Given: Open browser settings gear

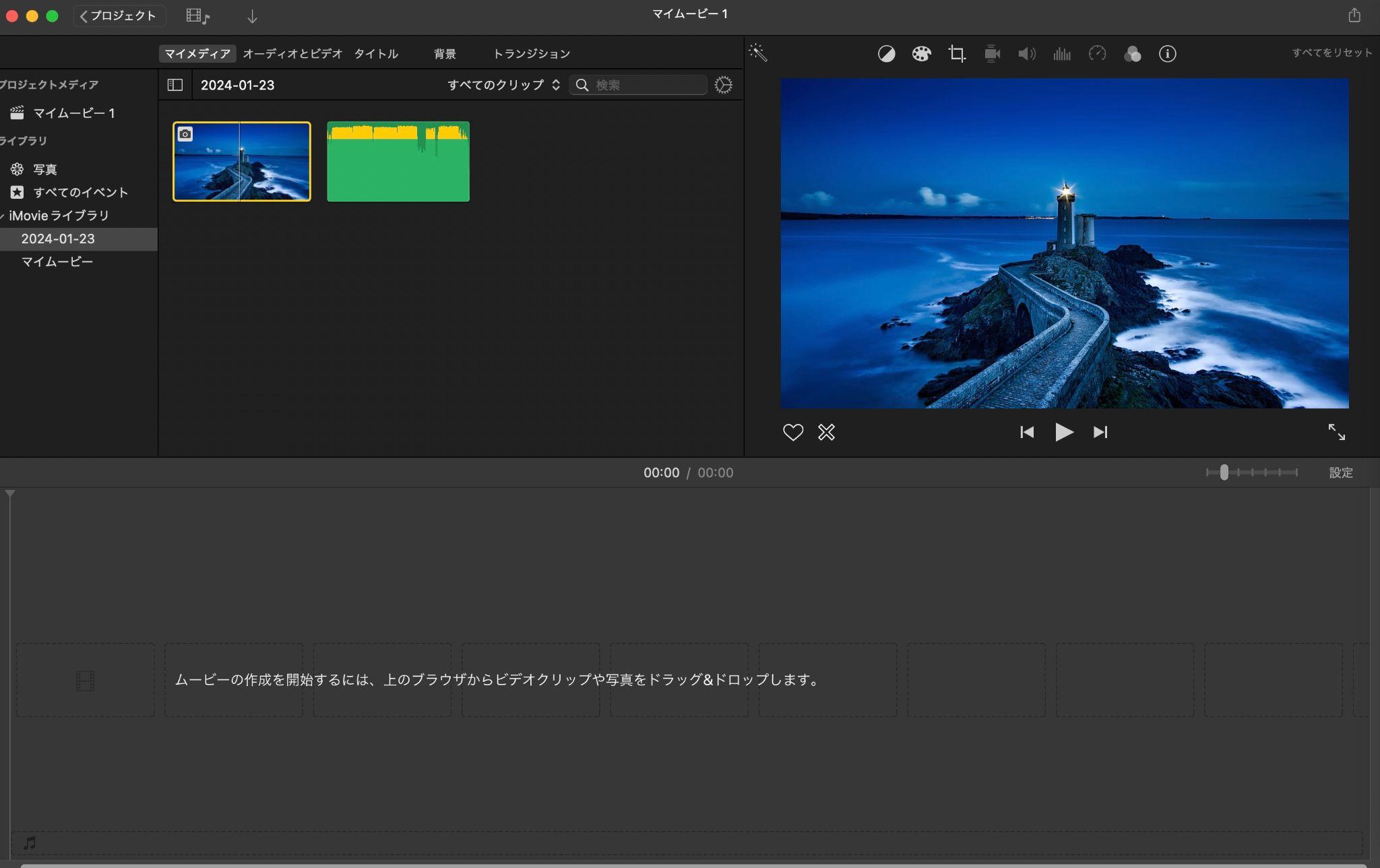Looking at the screenshot, I should tap(723, 85).
